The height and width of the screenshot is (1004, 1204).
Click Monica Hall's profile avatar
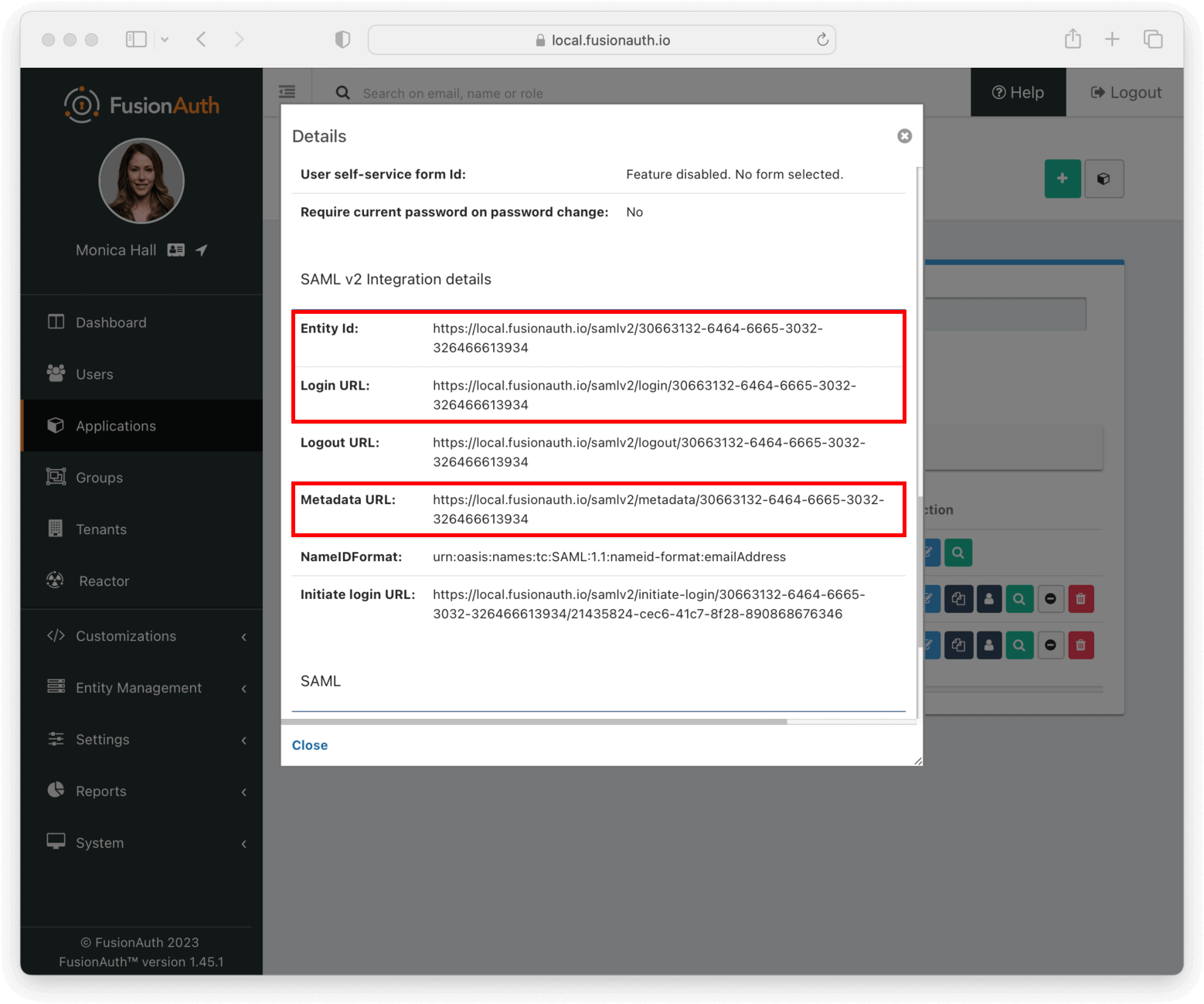[x=141, y=181]
